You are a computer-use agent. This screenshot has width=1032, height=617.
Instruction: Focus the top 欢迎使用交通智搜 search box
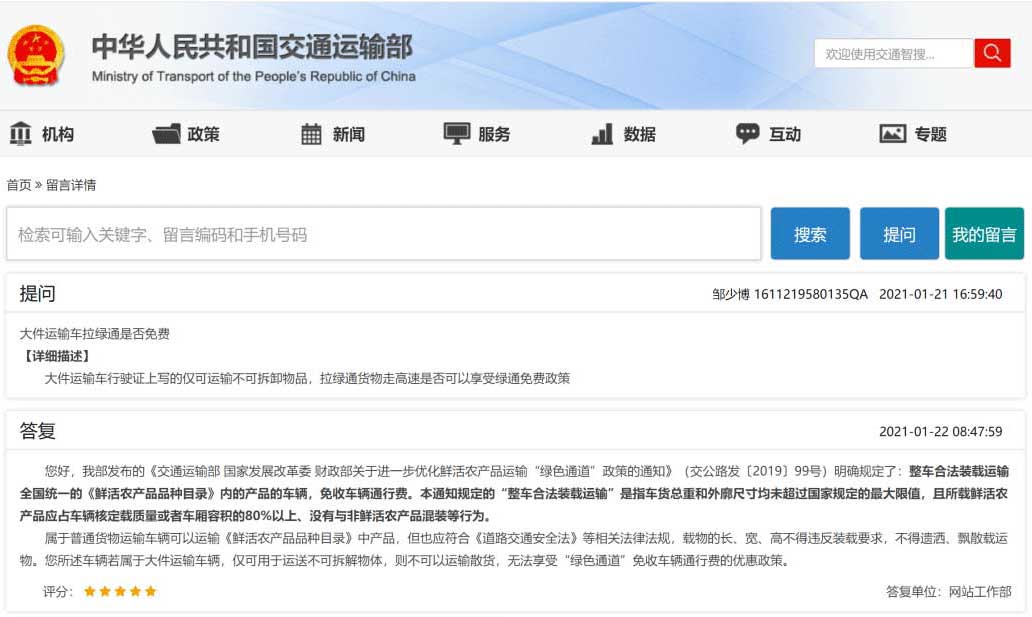[893, 54]
